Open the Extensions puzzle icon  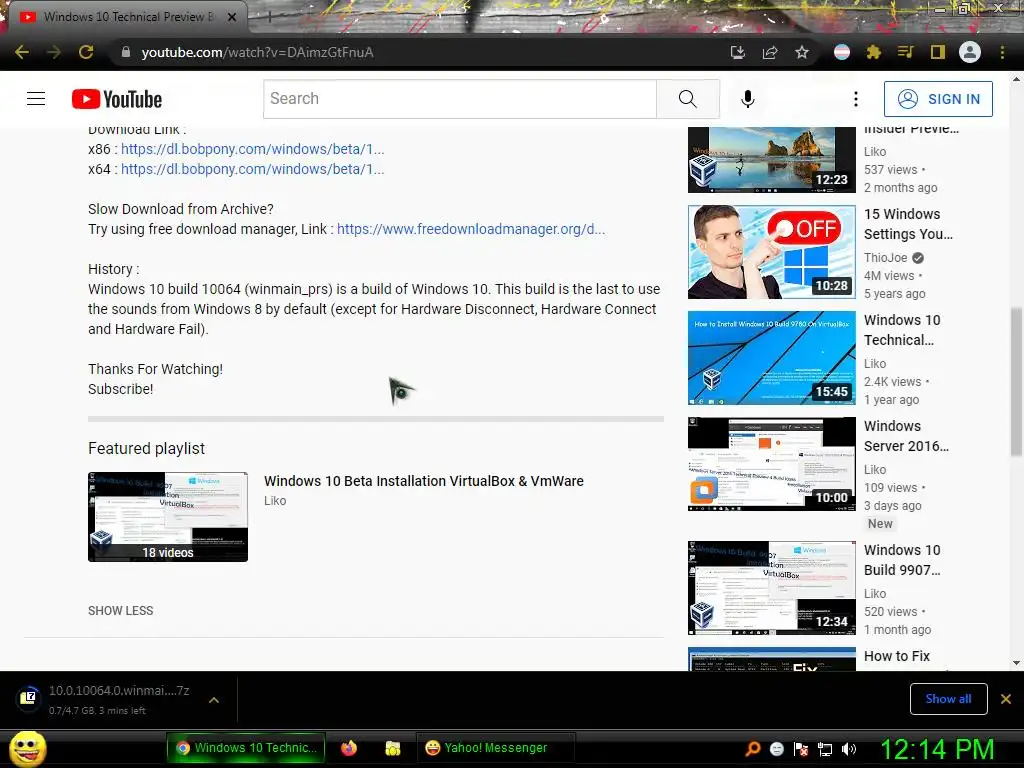pos(873,52)
